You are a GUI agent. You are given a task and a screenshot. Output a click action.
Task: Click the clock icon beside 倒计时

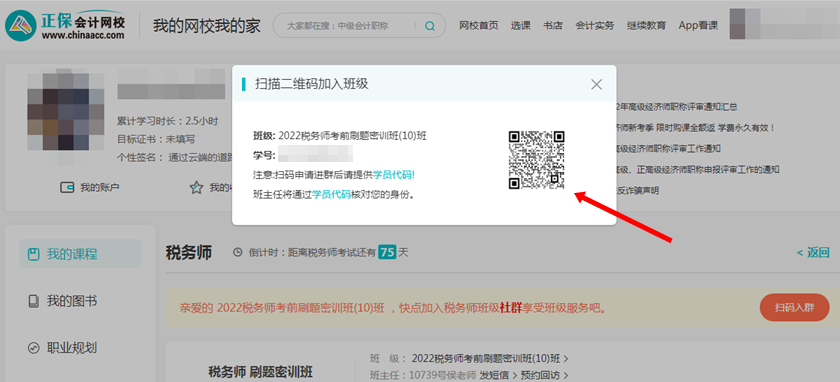[238, 252]
